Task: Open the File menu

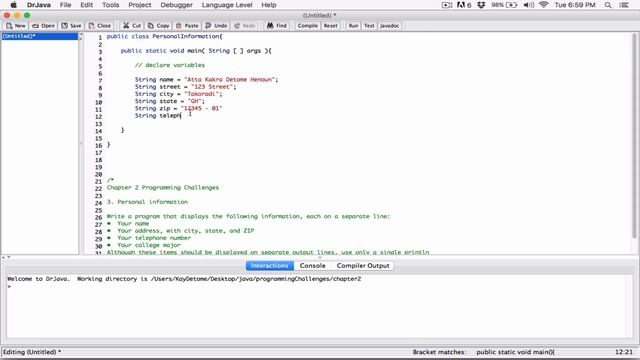Action: pyautogui.click(x=65, y=5)
